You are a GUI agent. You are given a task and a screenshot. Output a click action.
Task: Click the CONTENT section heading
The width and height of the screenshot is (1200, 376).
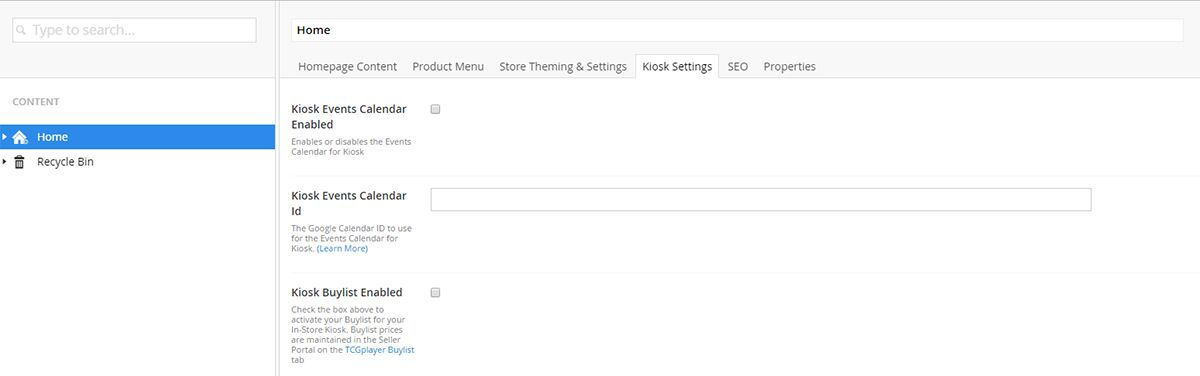[36, 102]
